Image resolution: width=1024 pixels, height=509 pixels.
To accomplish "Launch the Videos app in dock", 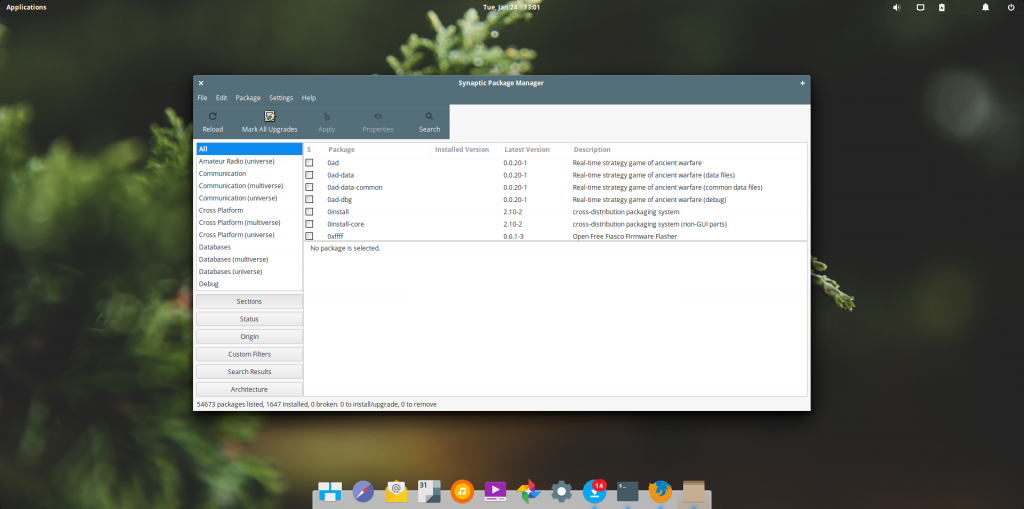I will point(495,491).
